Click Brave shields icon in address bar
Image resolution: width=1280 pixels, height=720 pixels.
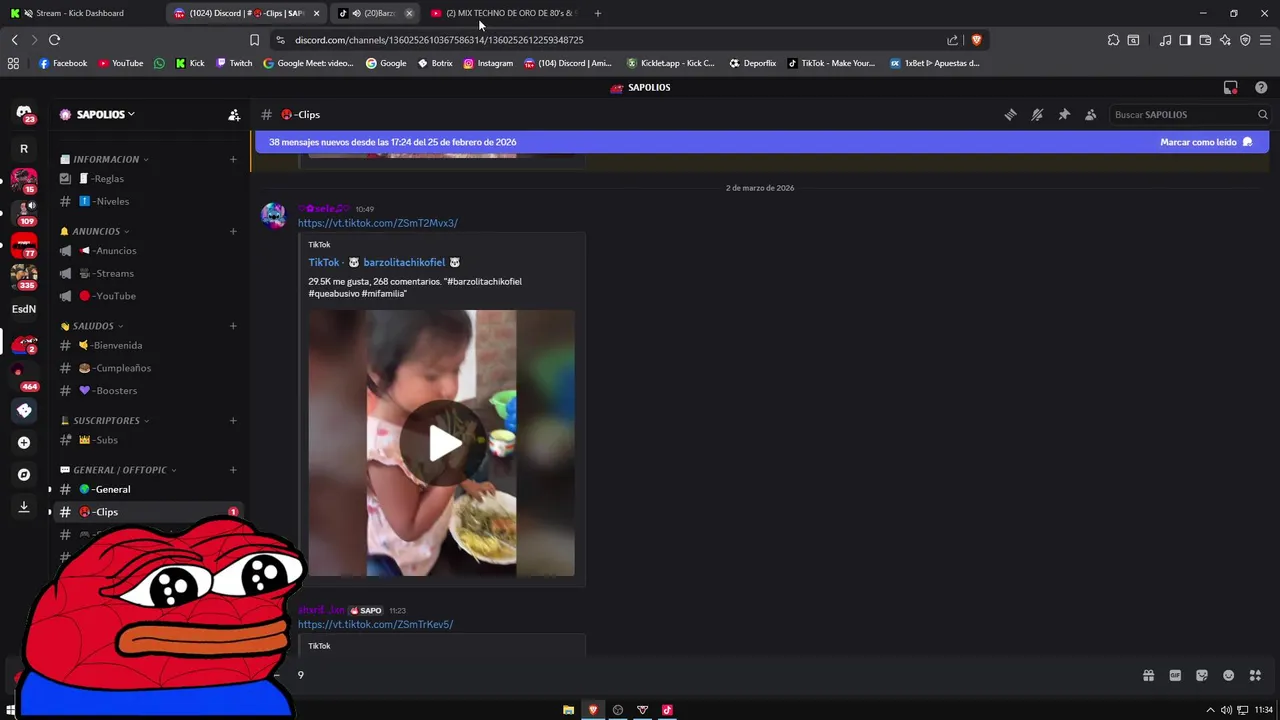pyautogui.click(x=976, y=40)
